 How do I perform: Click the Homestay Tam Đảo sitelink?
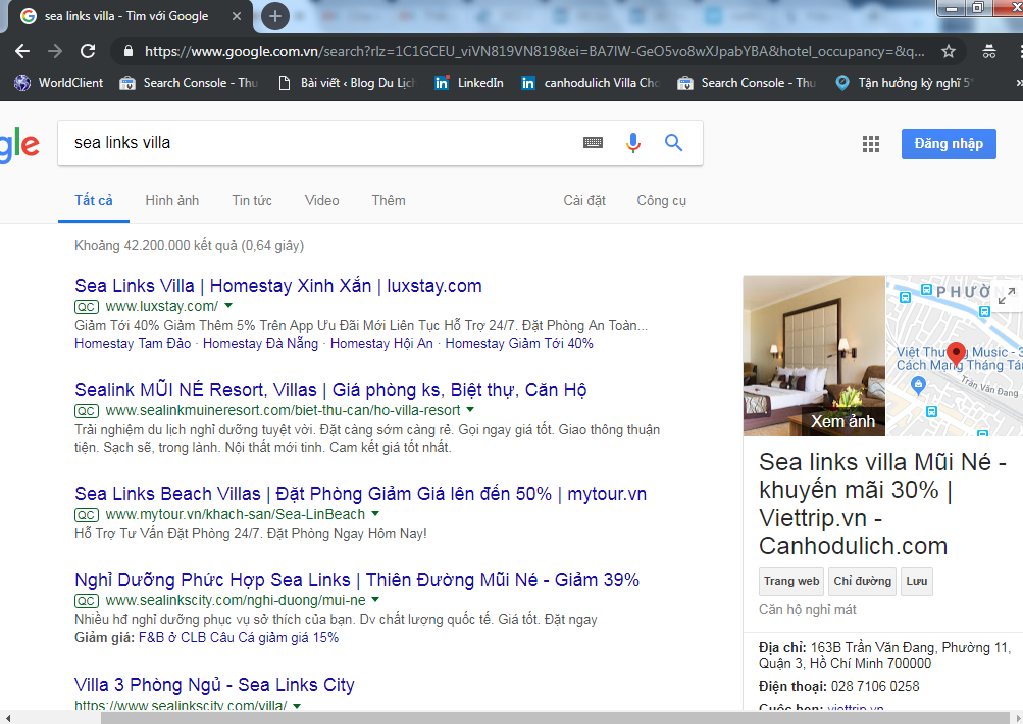click(133, 344)
